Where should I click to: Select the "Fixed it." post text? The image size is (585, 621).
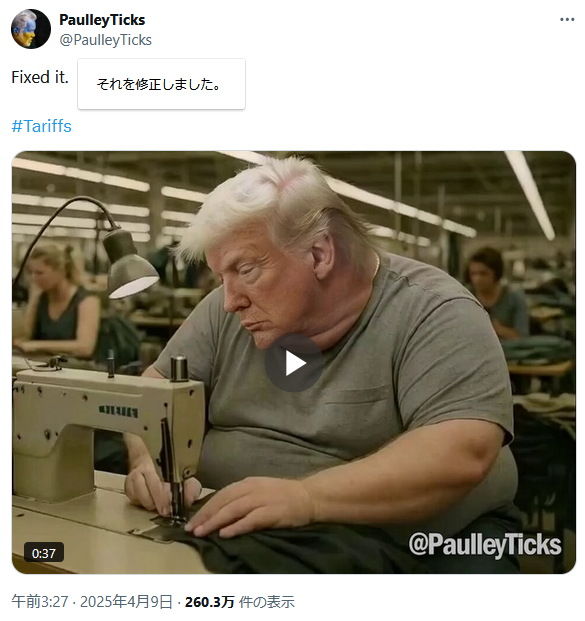(x=40, y=77)
